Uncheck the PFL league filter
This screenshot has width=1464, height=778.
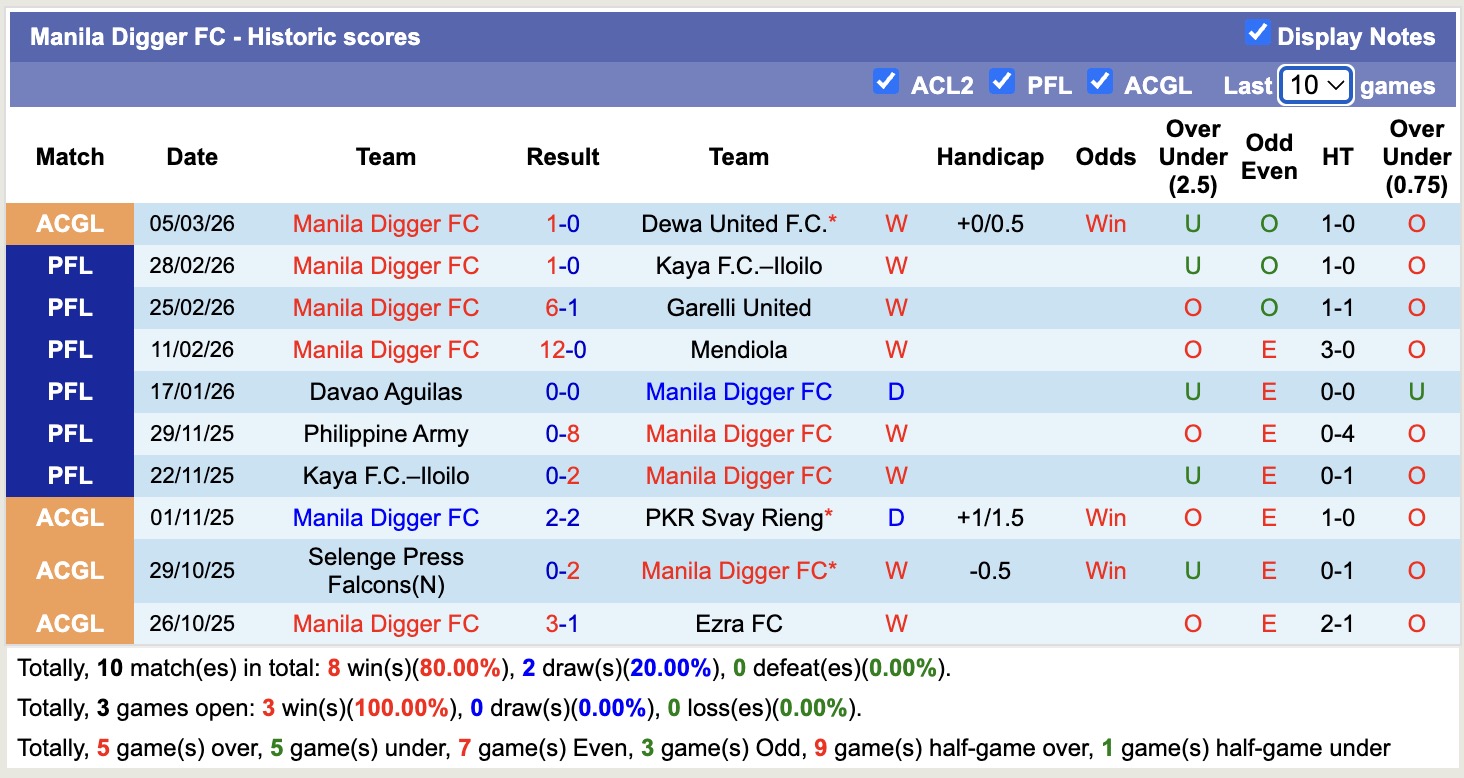(1001, 82)
